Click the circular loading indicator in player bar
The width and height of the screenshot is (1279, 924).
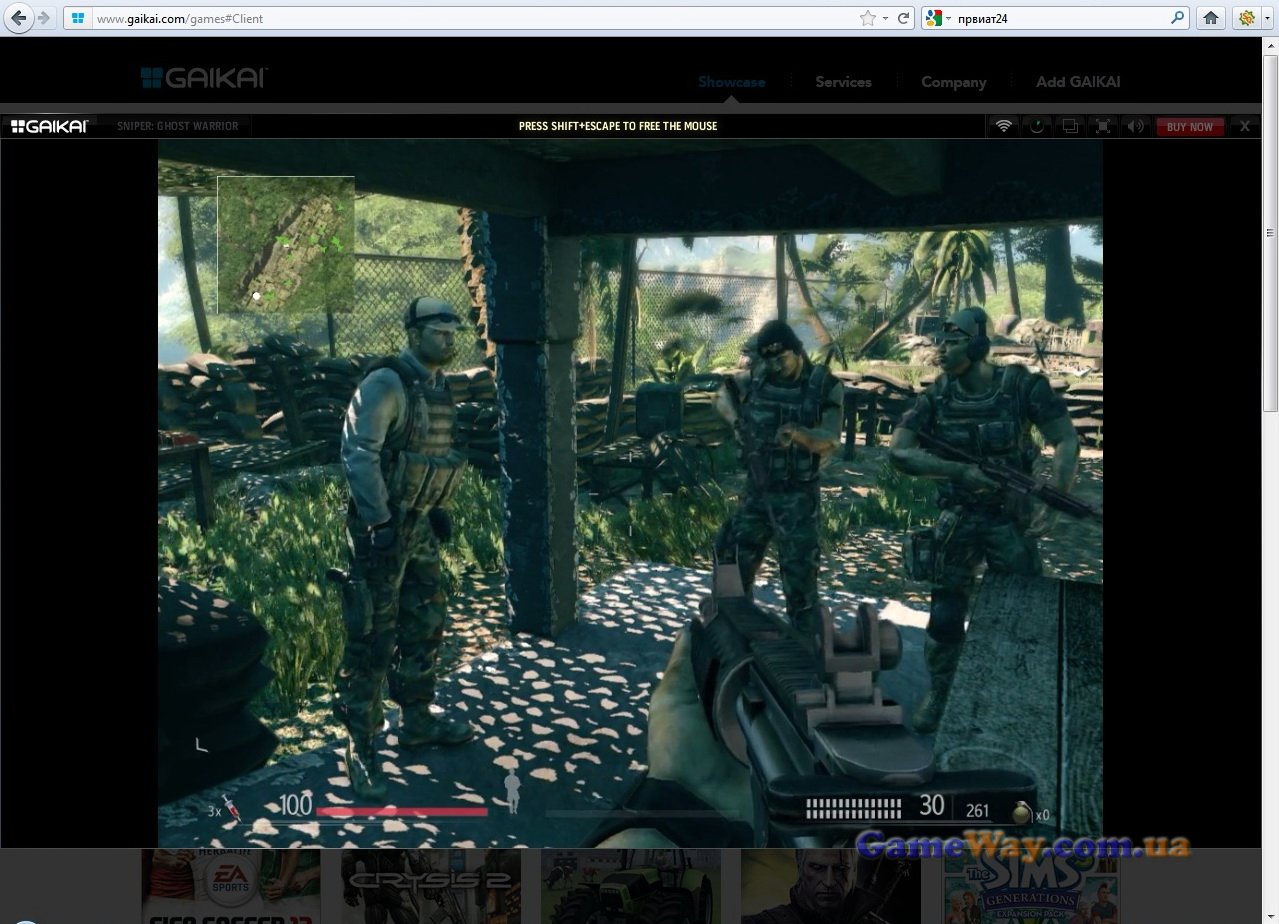[1037, 126]
